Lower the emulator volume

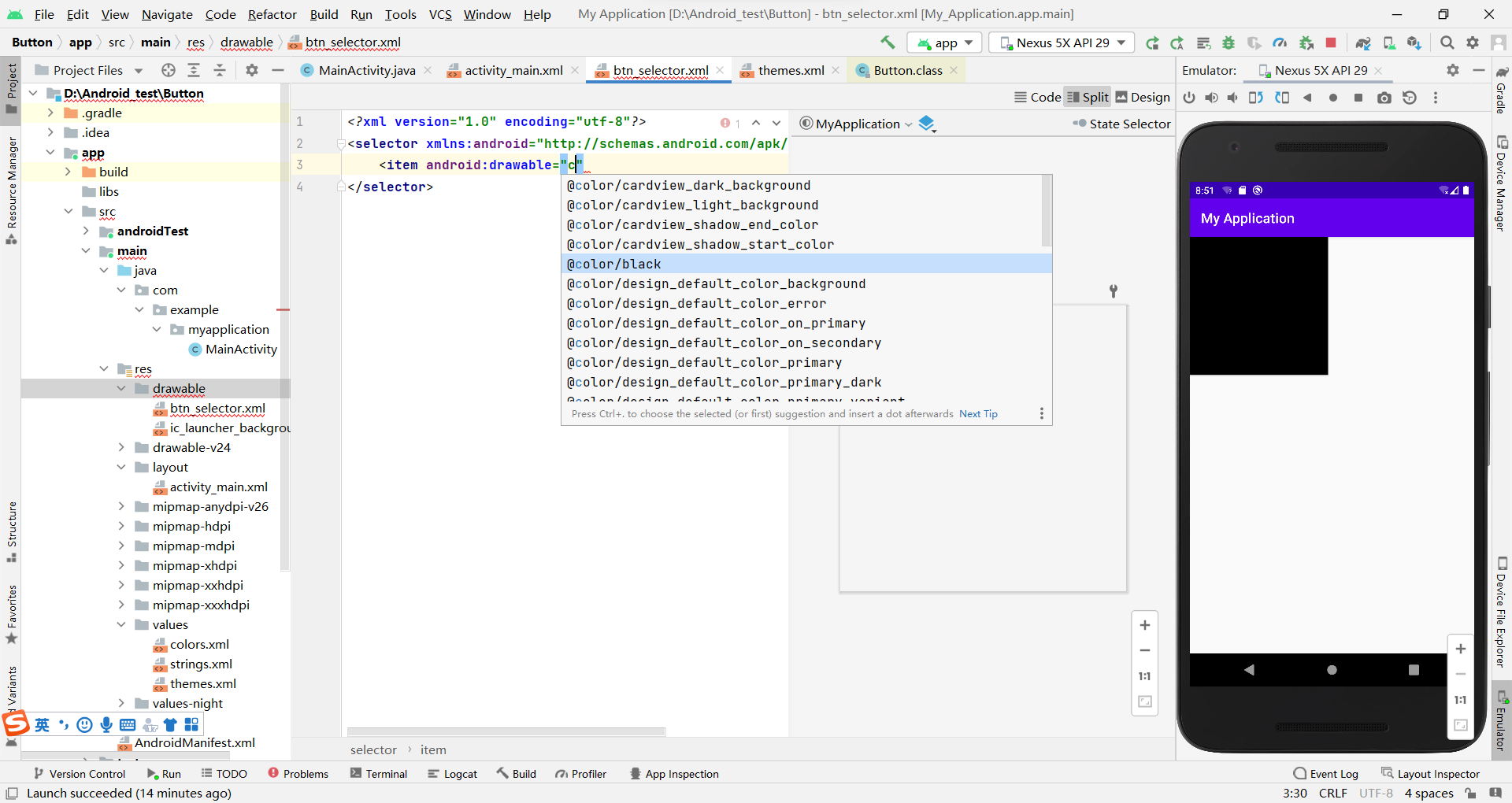point(1232,98)
